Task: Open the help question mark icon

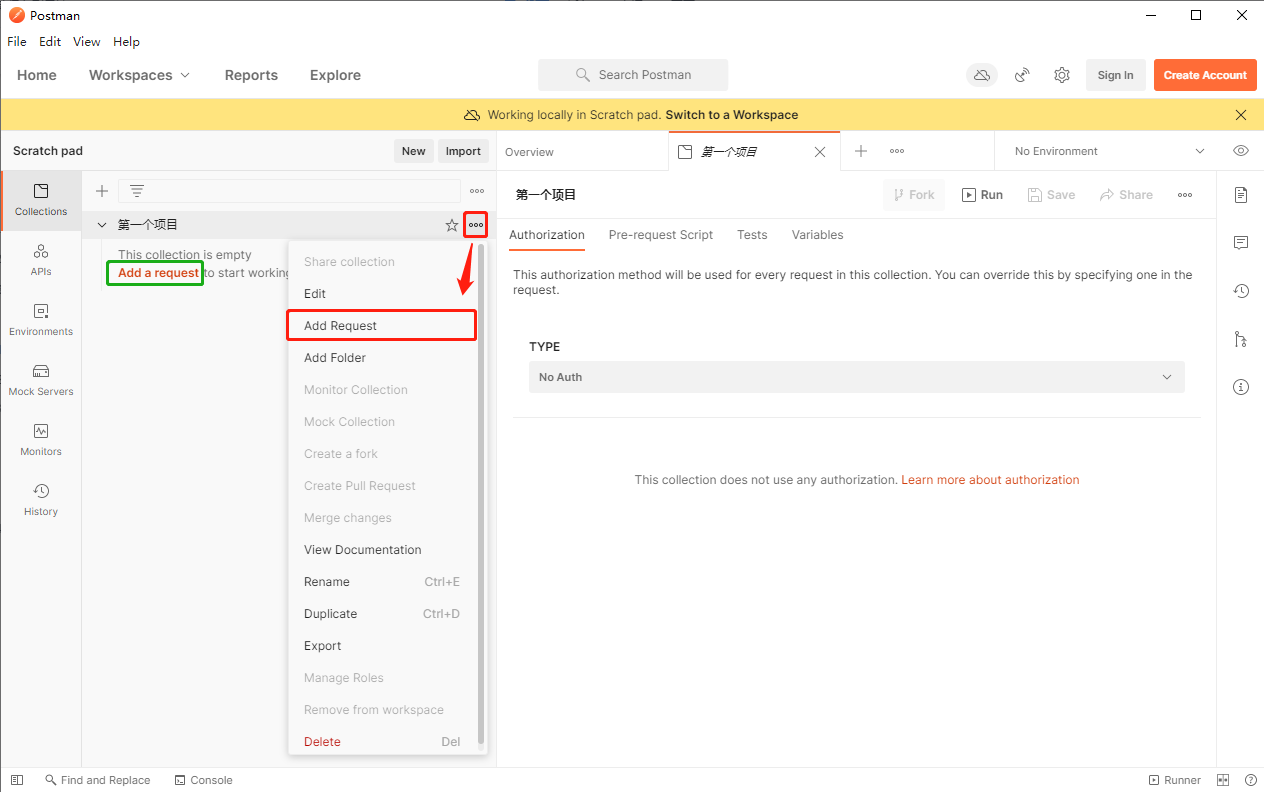Action: (1250, 780)
